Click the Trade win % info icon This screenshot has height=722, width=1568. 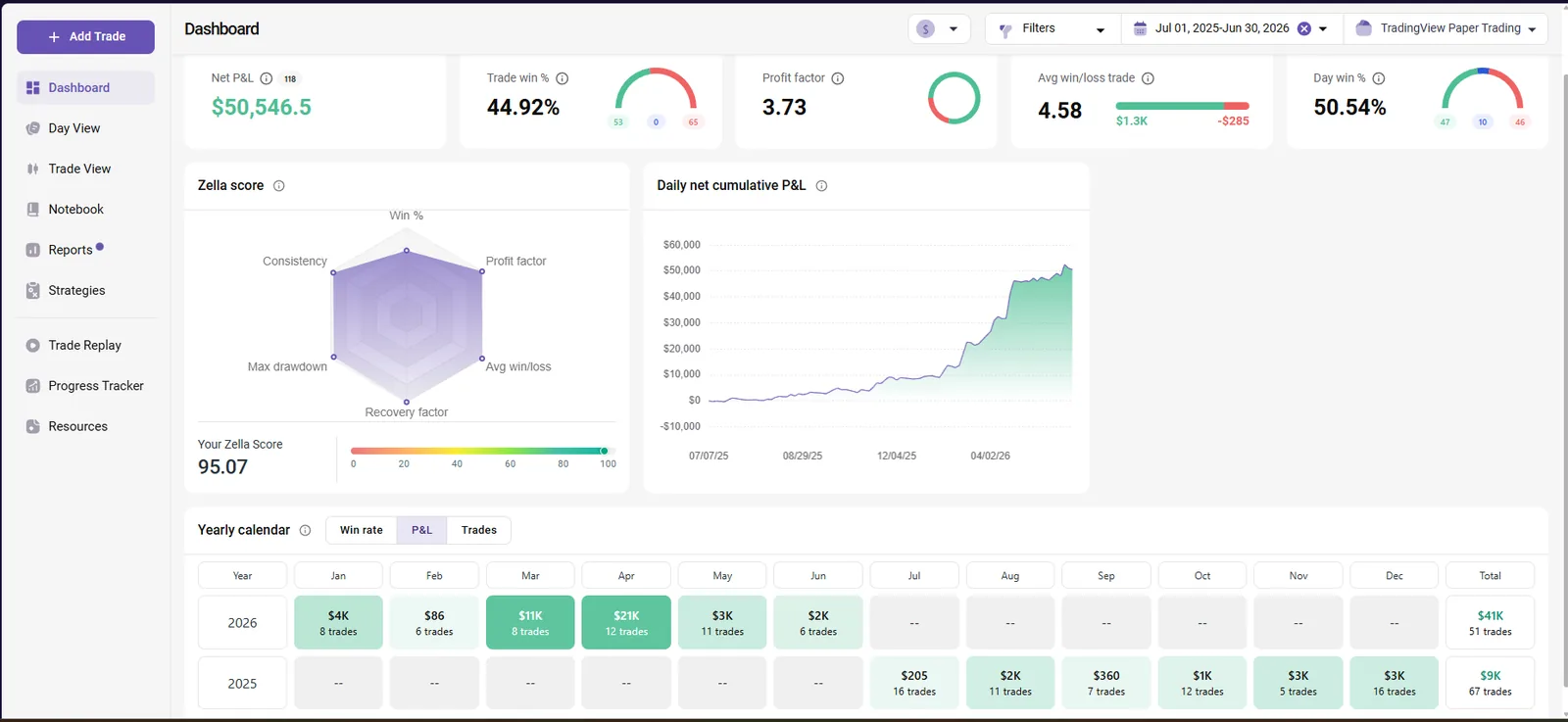pos(563,78)
